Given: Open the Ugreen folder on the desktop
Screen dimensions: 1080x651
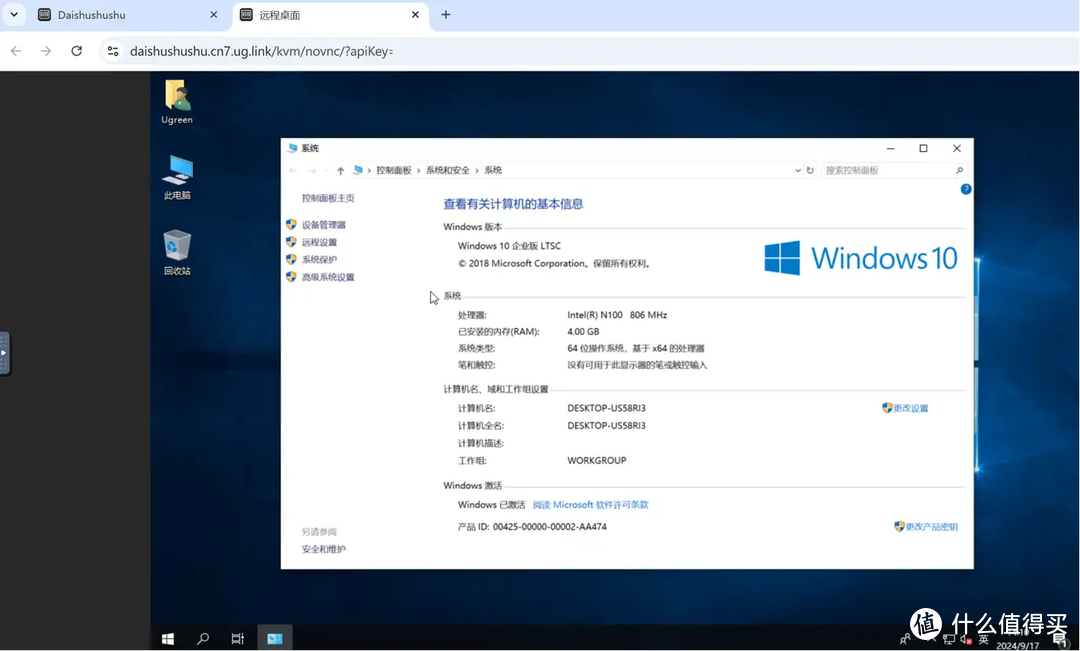Looking at the screenshot, I should [176, 100].
